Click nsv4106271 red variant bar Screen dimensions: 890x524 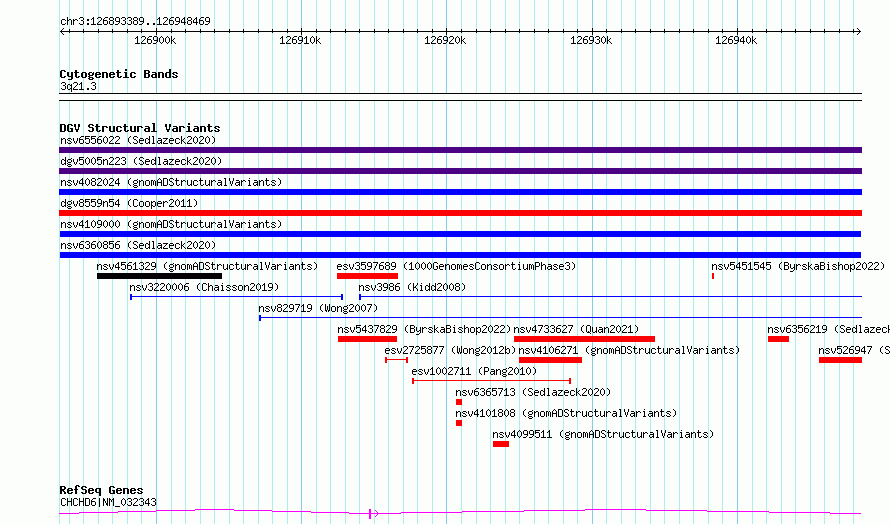pos(551,360)
